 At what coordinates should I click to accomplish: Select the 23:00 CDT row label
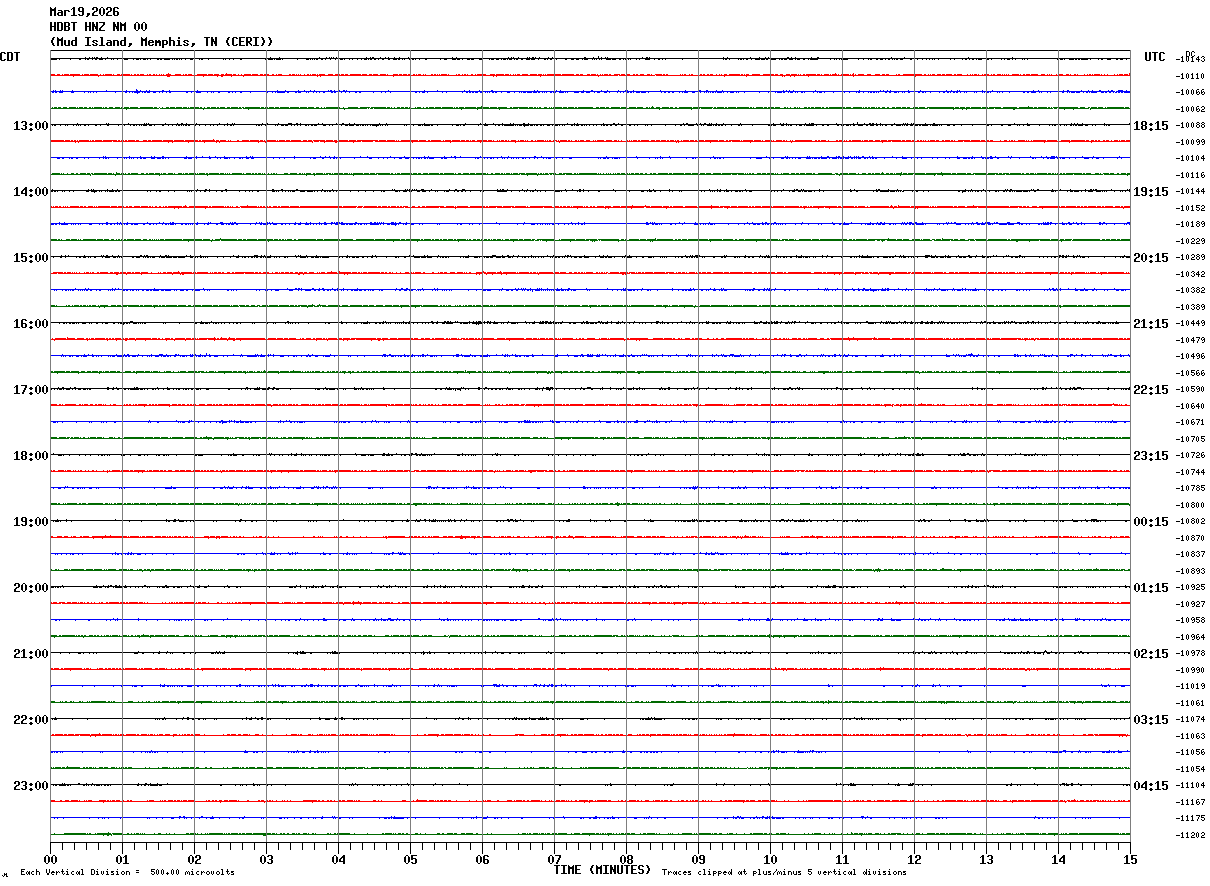click(x=30, y=786)
